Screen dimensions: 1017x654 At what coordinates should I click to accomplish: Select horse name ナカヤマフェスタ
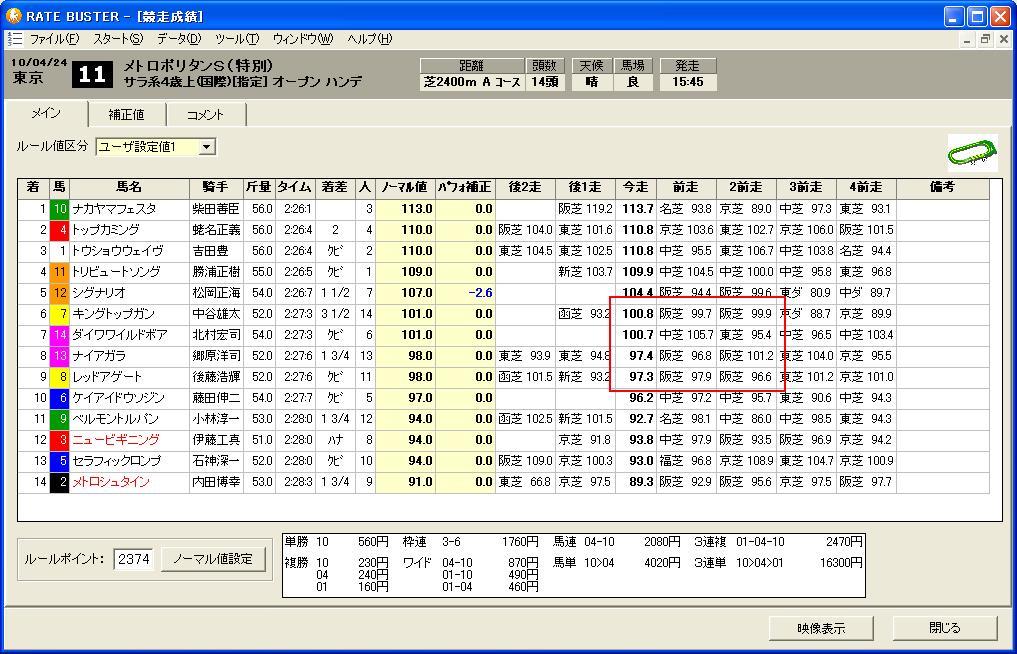click(x=114, y=209)
